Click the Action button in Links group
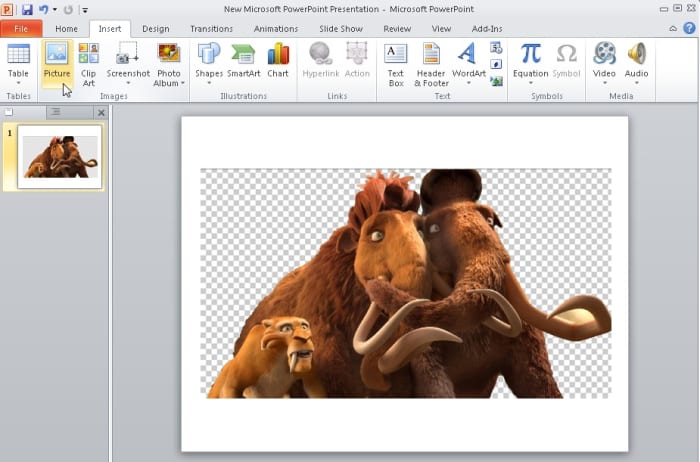700x462 pixels. (x=357, y=60)
